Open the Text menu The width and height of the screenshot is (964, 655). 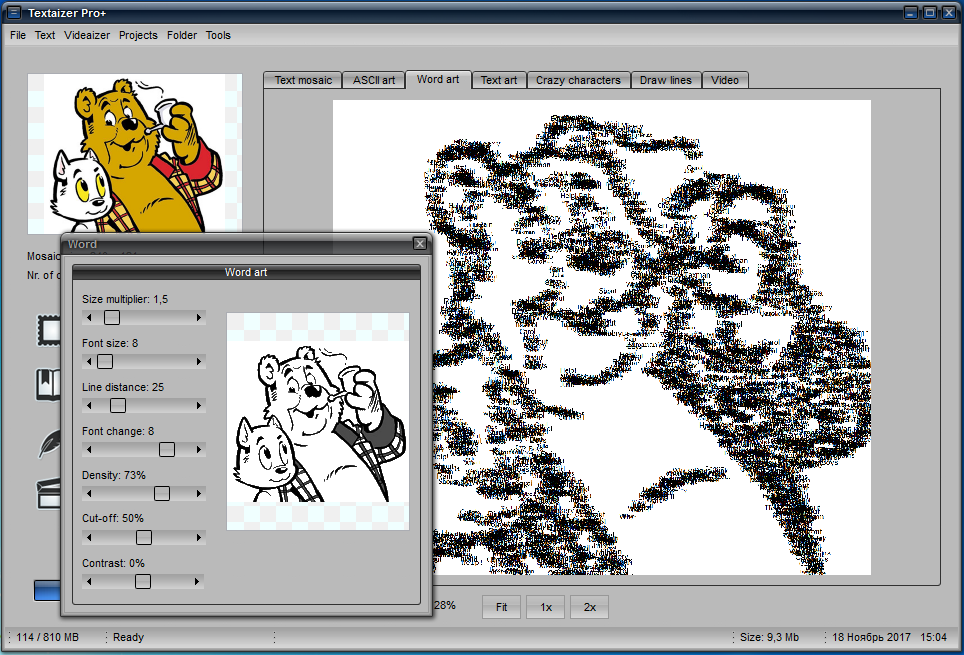pos(45,35)
